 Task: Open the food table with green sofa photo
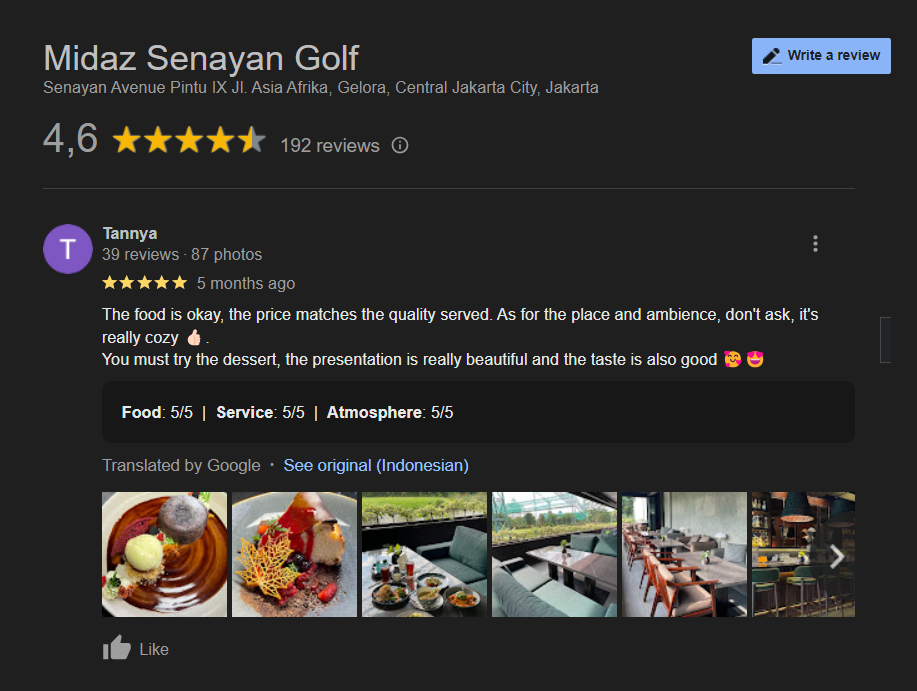point(424,554)
